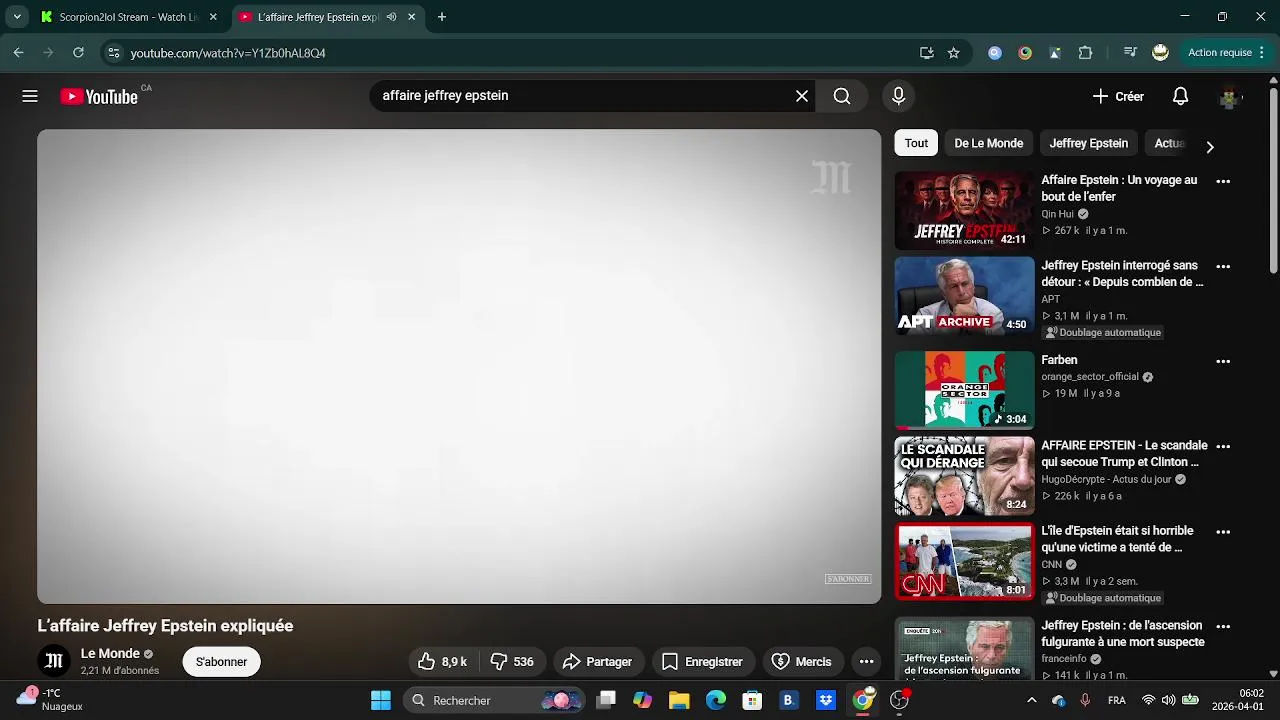Open options for the Farben video

pyautogui.click(x=1223, y=361)
